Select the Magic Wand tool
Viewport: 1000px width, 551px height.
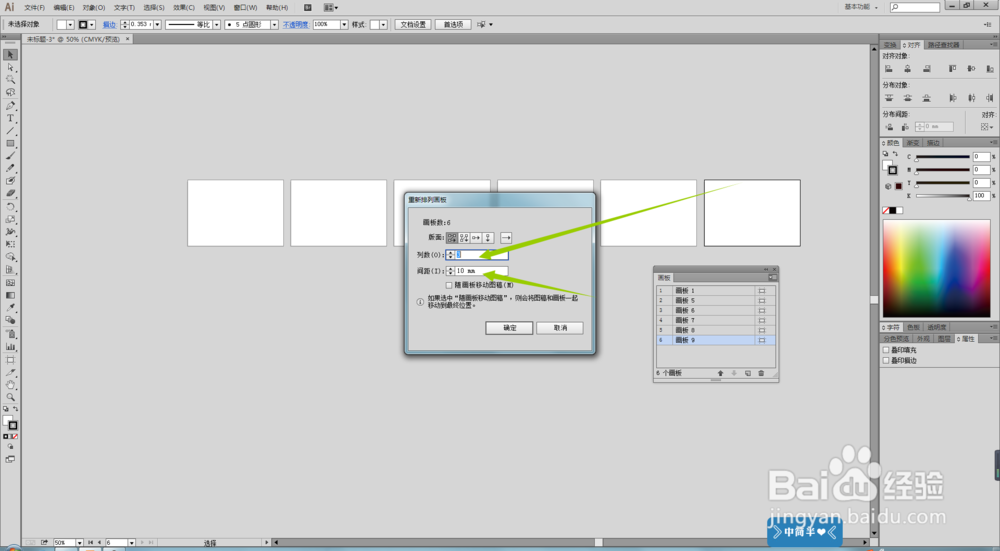pyautogui.click(x=10, y=80)
